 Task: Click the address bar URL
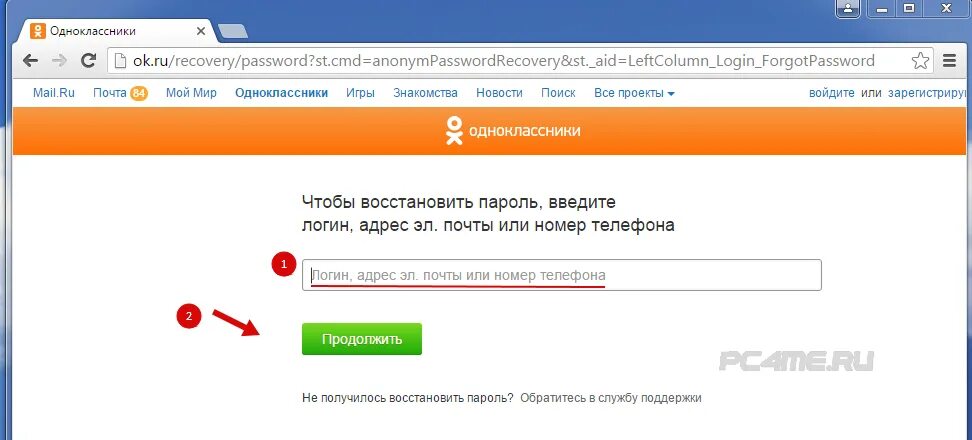[503, 61]
